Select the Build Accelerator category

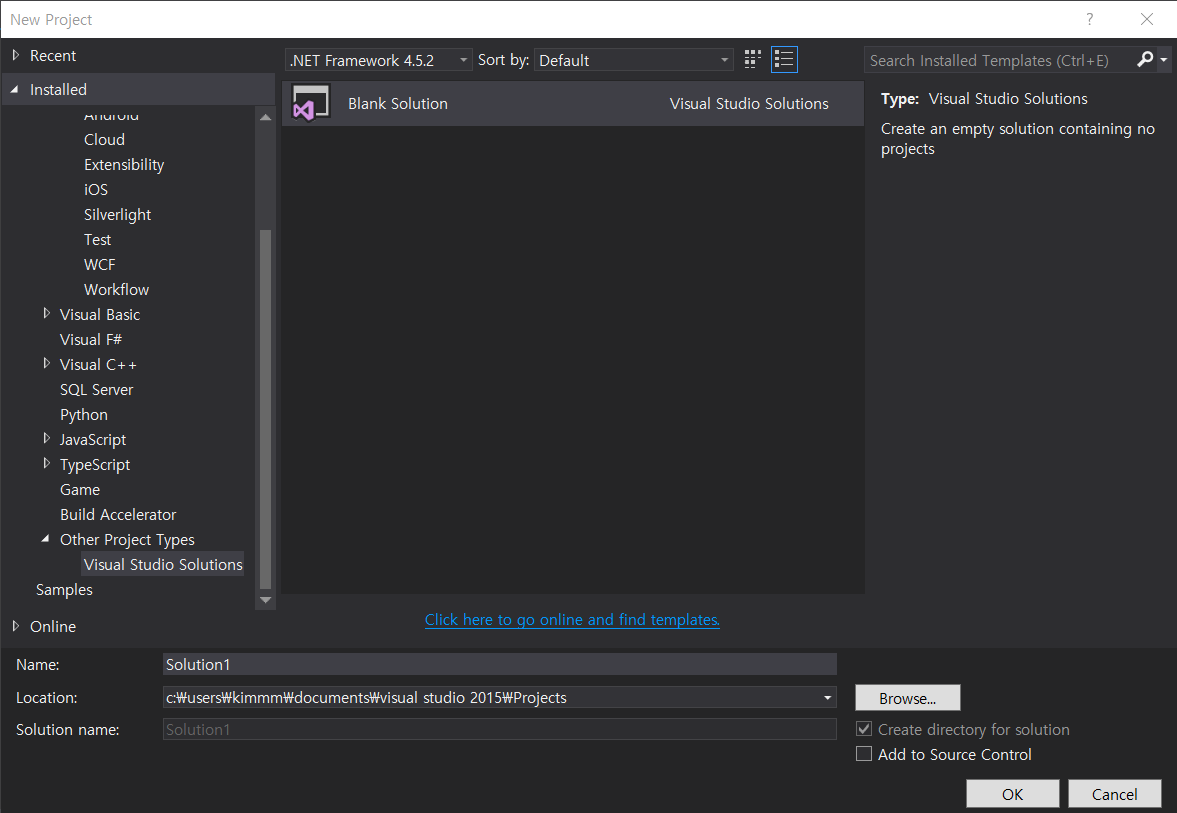click(x=118, y=514)
